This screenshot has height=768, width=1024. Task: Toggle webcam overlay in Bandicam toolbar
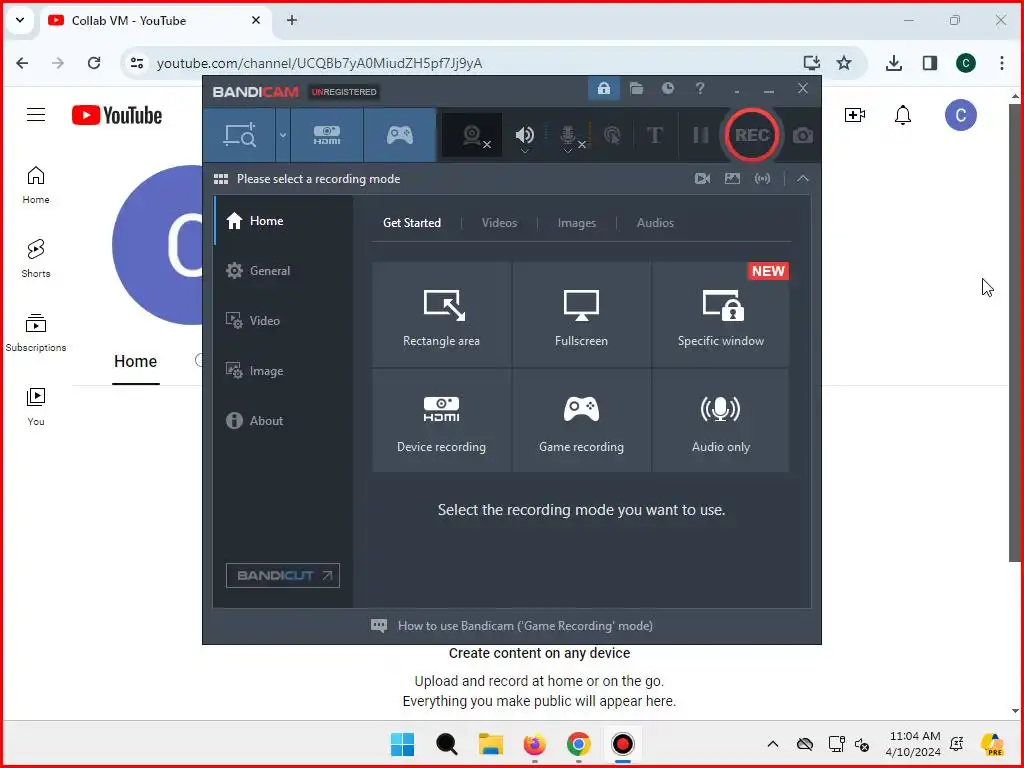click(x=472, y=135)
